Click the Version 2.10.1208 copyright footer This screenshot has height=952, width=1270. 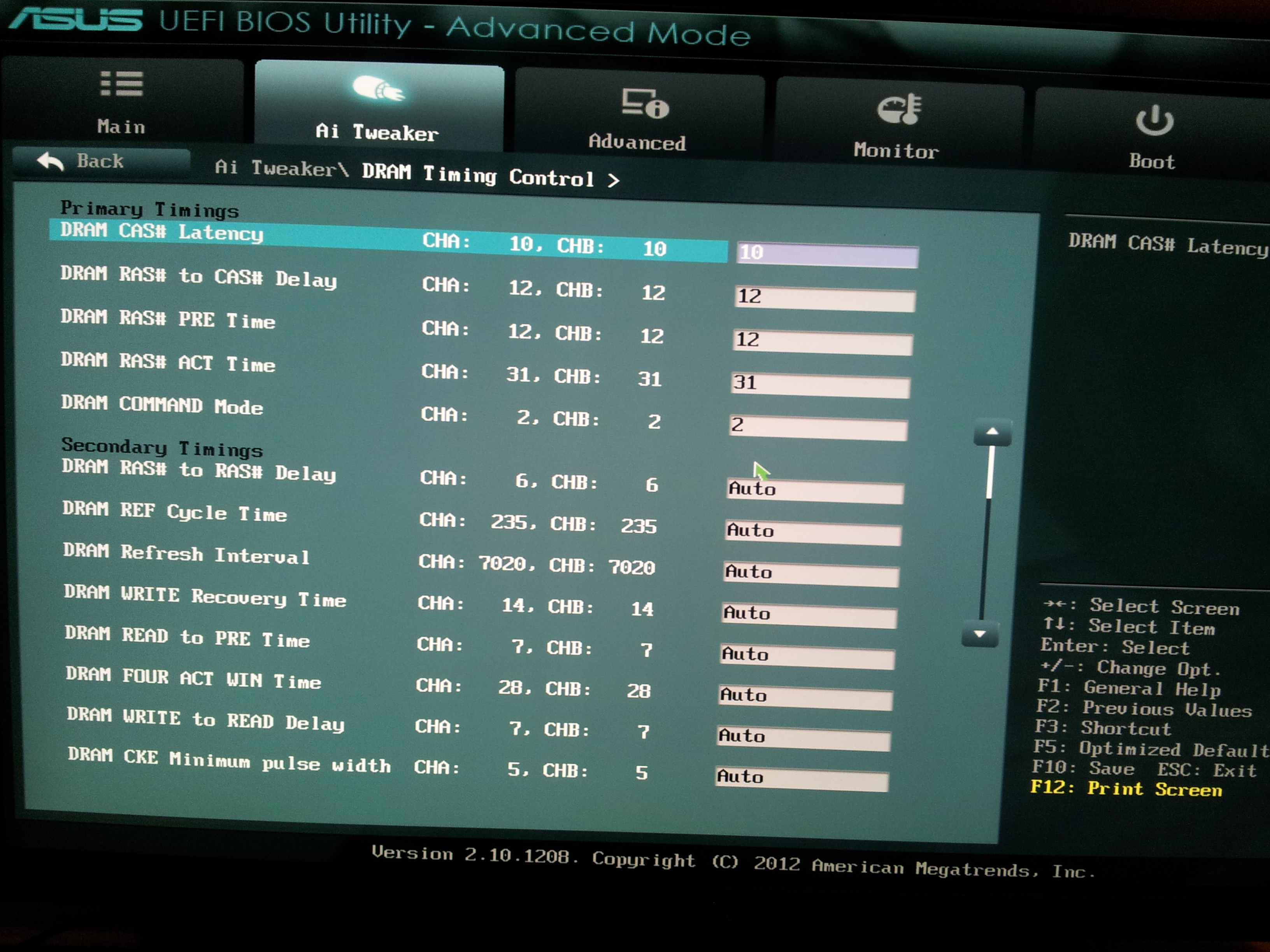pyautogui.click(x=734, y=862)
